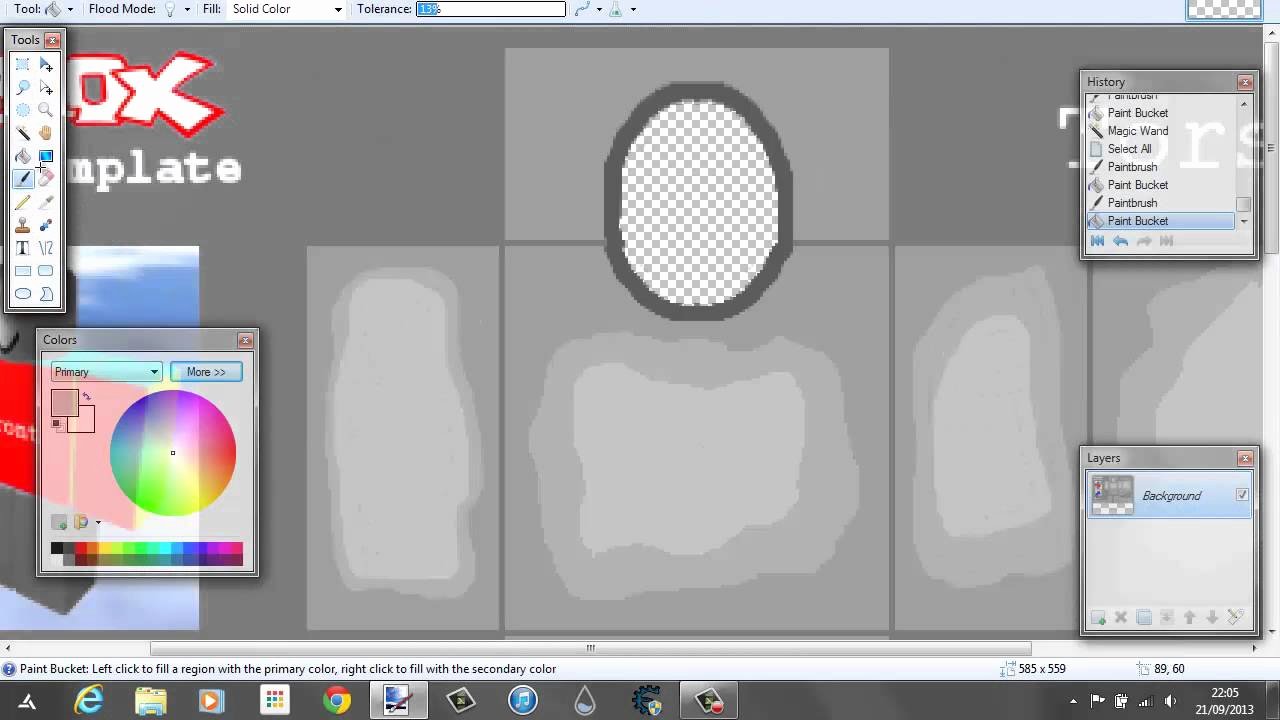Pick a hue on the color wheel
The image size is (1280, 720).
point(173,453)
